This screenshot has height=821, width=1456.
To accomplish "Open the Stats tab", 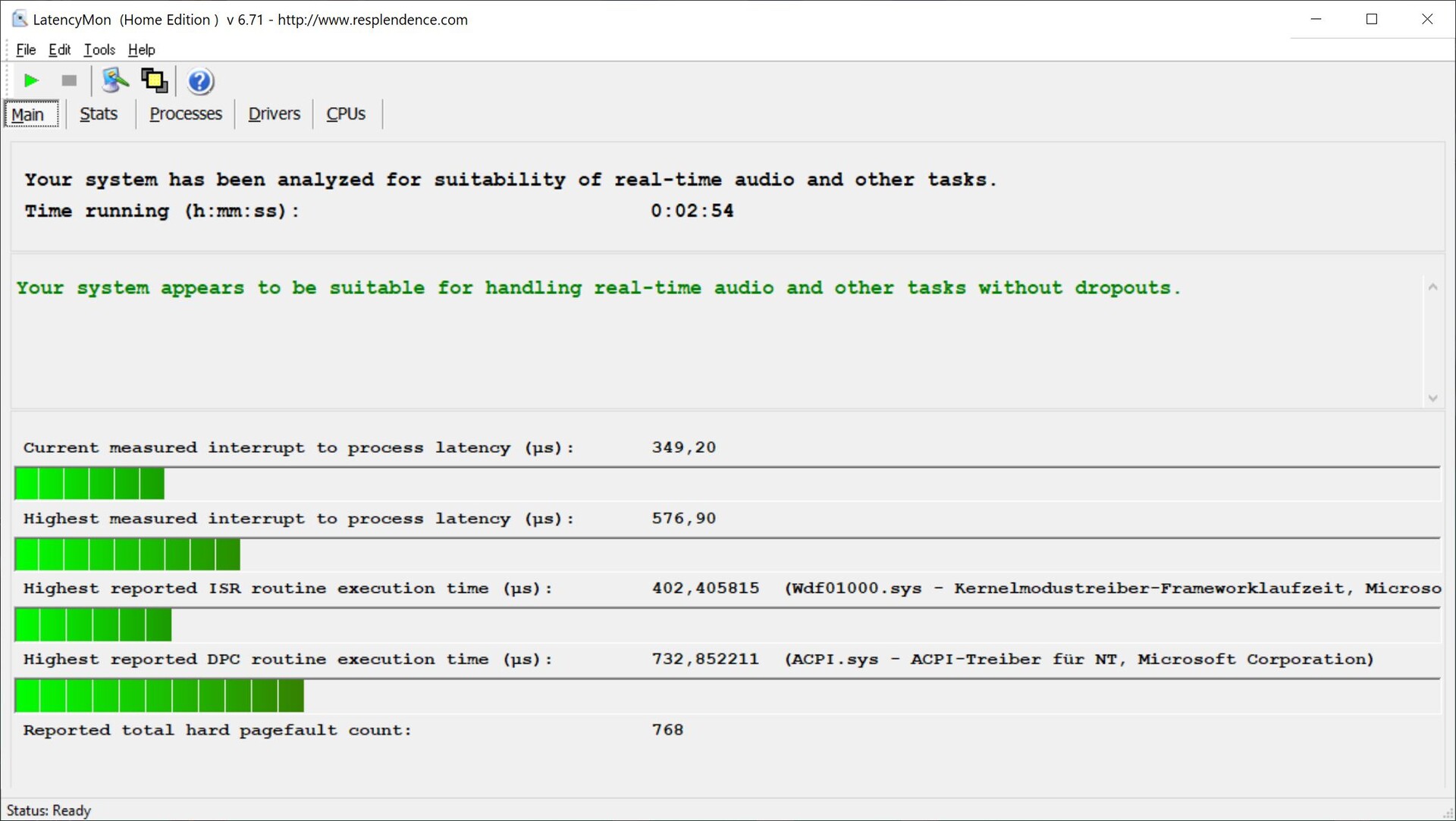I will [99, 114].
